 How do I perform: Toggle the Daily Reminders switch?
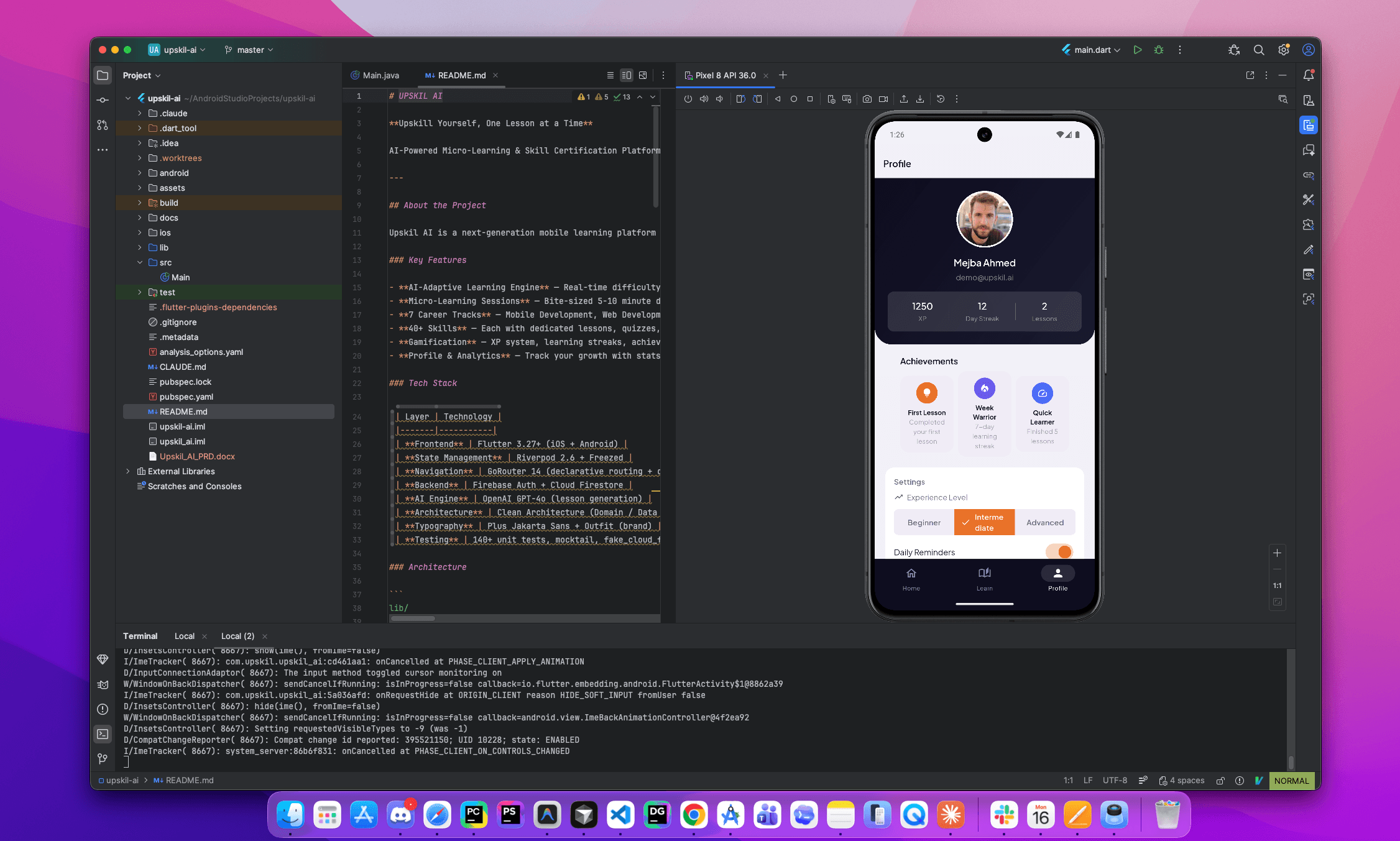tap(1060, 551)
